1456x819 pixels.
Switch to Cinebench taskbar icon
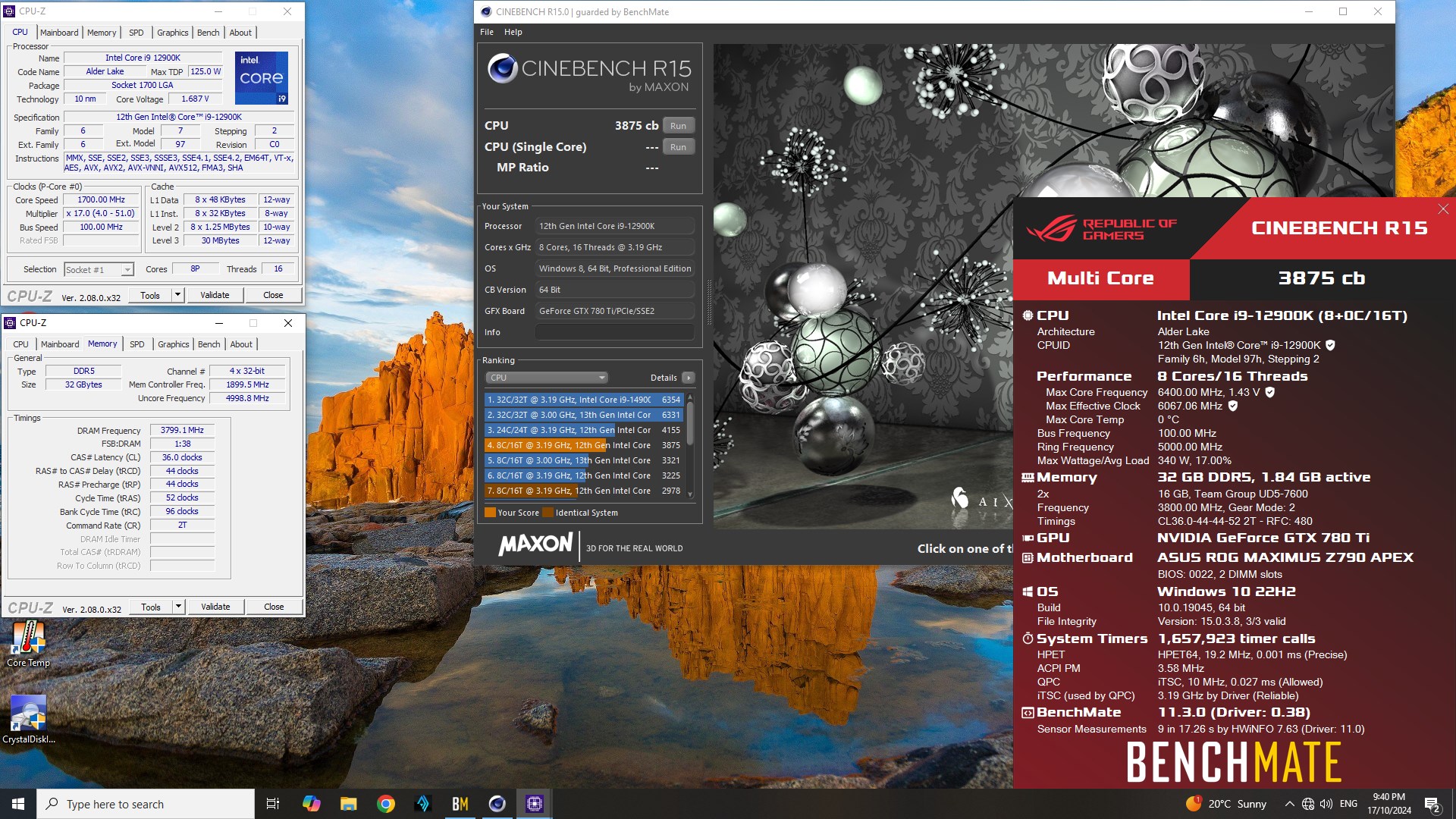(x=497, y=804)
